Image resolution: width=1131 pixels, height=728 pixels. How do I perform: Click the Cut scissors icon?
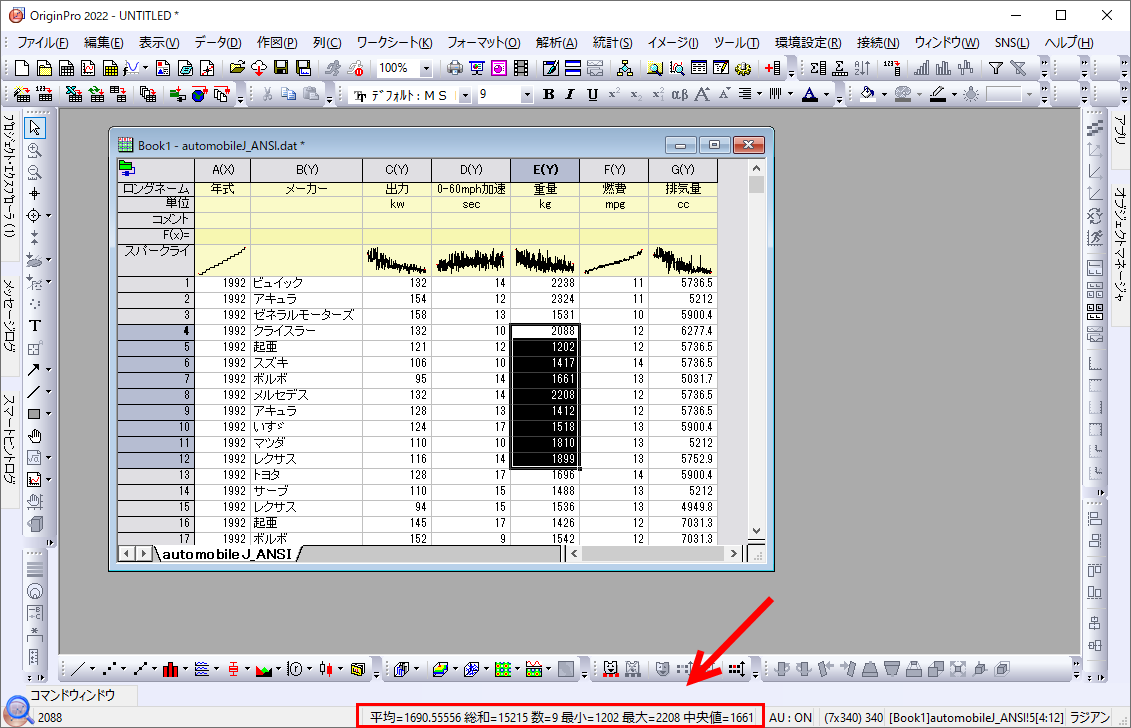(x=267, y=95)
